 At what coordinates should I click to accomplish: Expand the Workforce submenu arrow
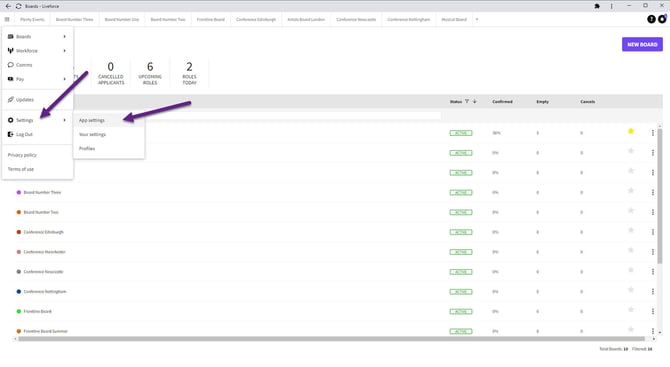[65, 51]
